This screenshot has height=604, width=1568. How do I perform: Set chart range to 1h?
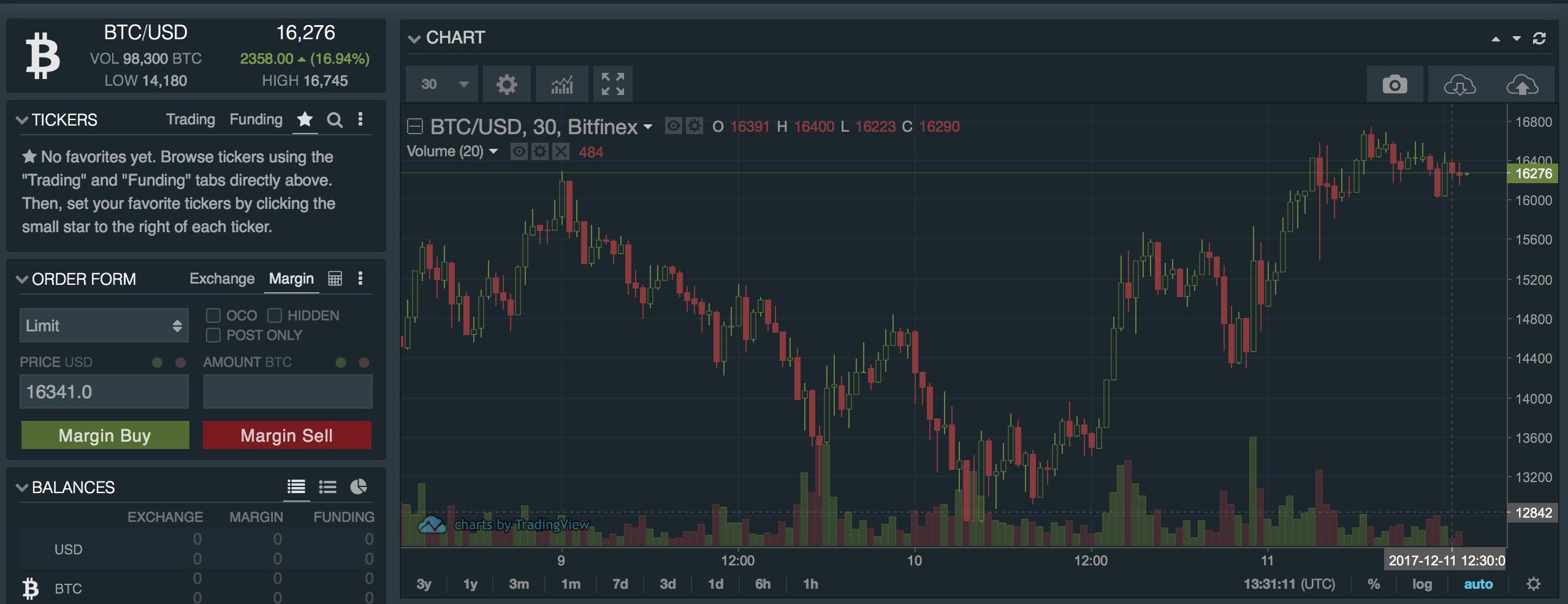[810, 584]
